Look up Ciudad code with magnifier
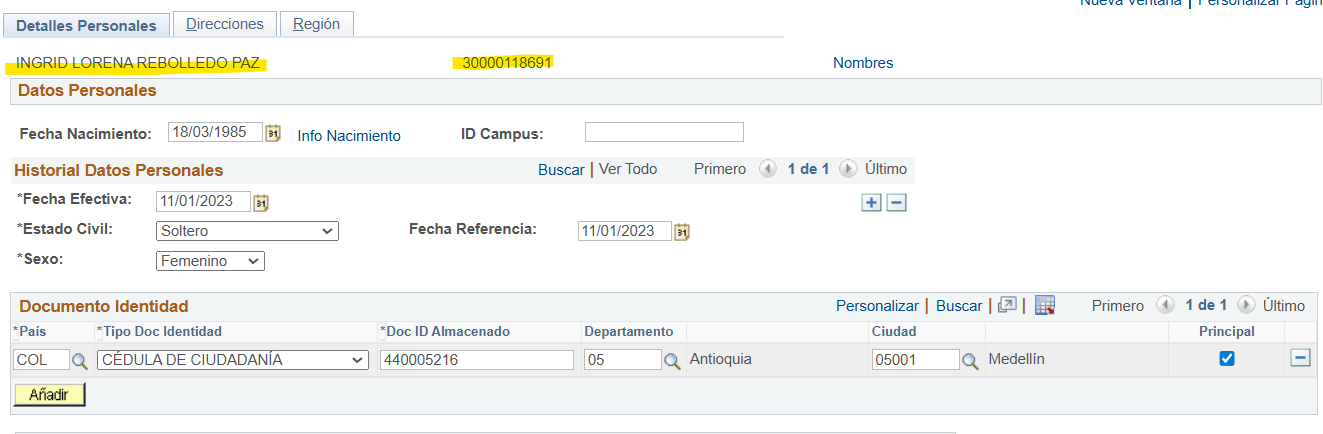1323x434 pixels. point(969,360)
